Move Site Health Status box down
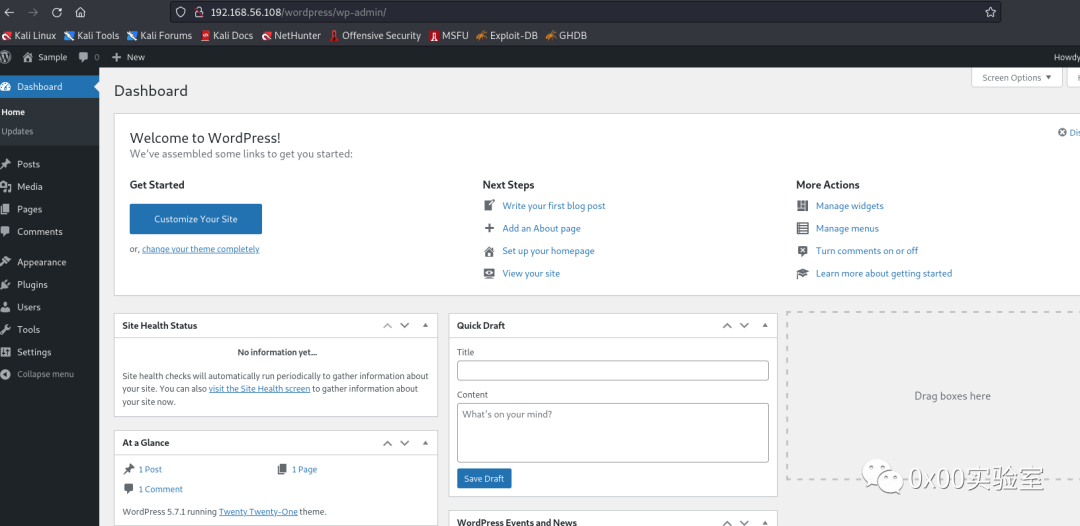The height and width of the screenshot is (526, 1080). [x=405, y=326]
